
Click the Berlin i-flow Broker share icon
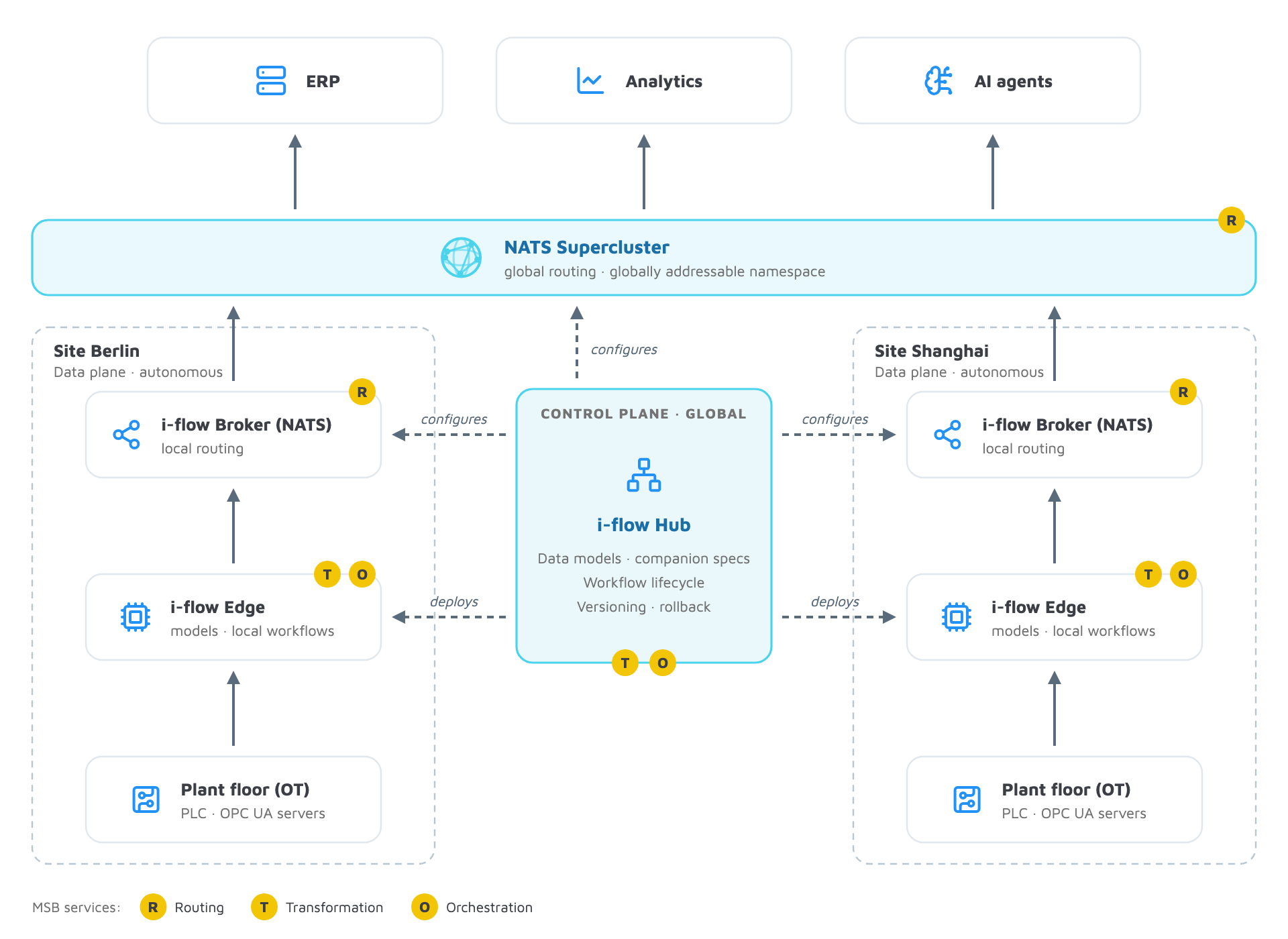127,435
